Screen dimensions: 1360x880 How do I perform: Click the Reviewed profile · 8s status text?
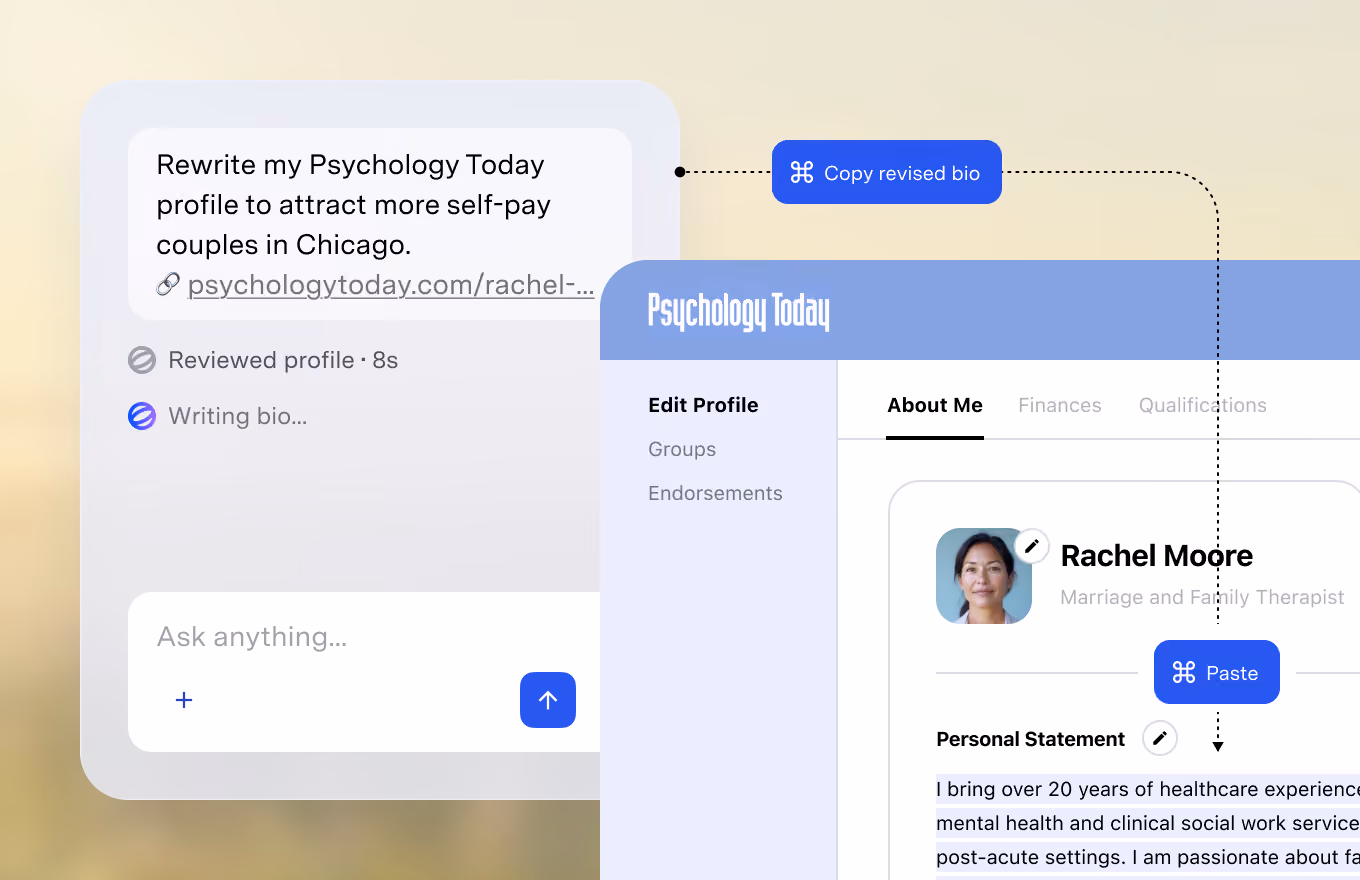[283, 360]
